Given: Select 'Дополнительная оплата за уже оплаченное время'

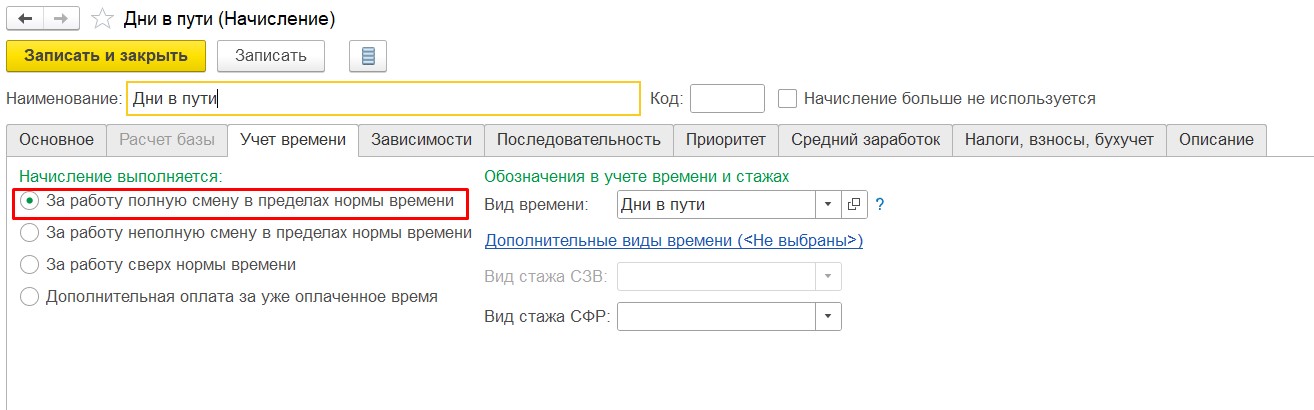Looking at the screenshot, I should (x=30, y=297).
